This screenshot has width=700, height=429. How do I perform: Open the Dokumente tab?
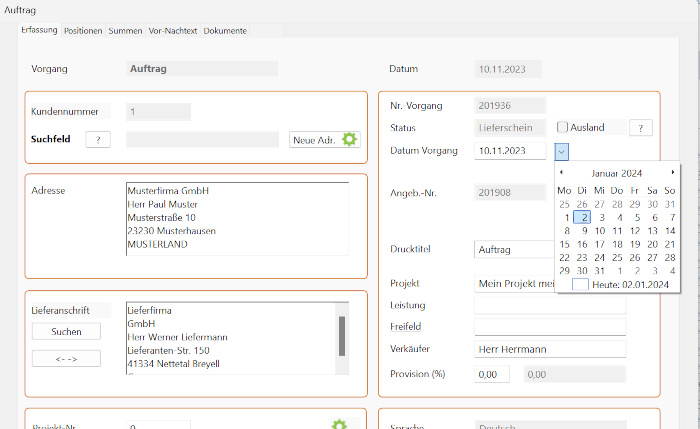point(225,31)
